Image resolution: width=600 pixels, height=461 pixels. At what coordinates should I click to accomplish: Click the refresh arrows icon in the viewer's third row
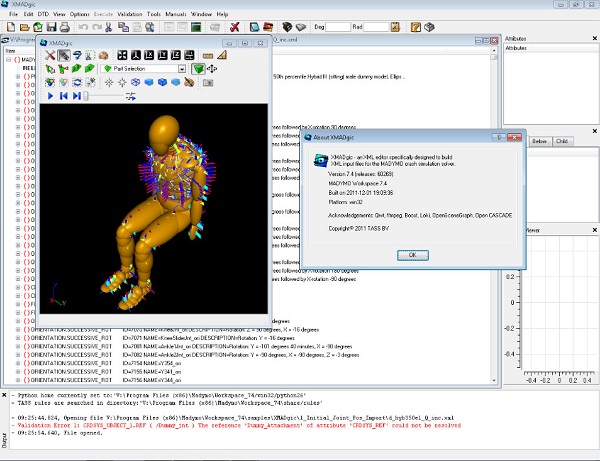[x=77, y=82]
